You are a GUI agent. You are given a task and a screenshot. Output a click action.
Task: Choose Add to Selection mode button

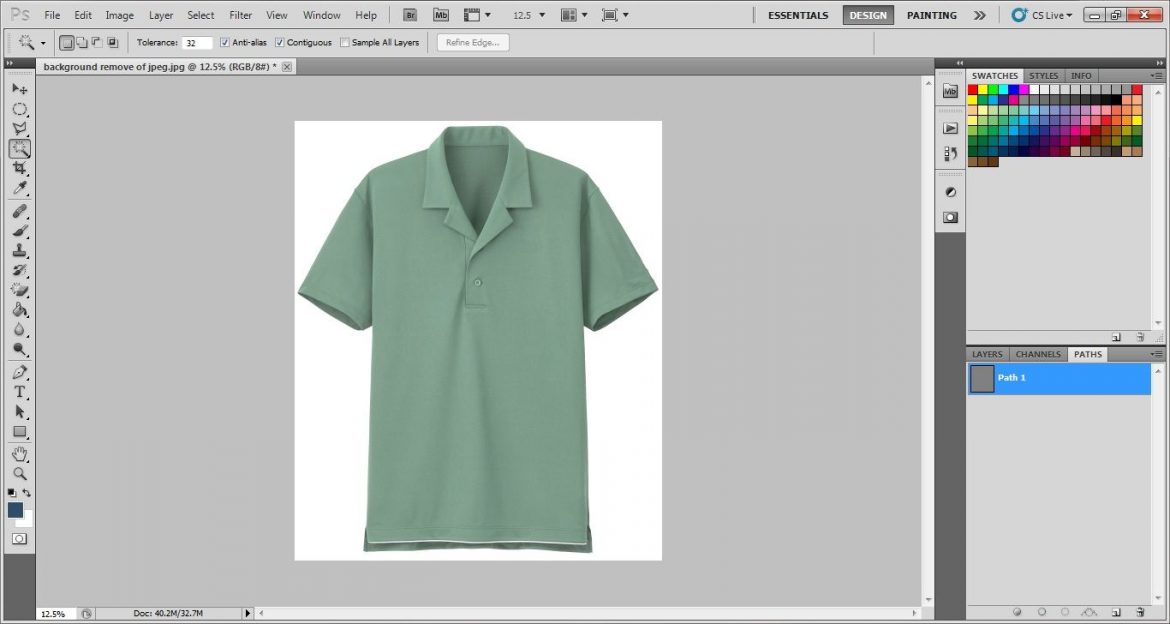click(x=82, y=43)
